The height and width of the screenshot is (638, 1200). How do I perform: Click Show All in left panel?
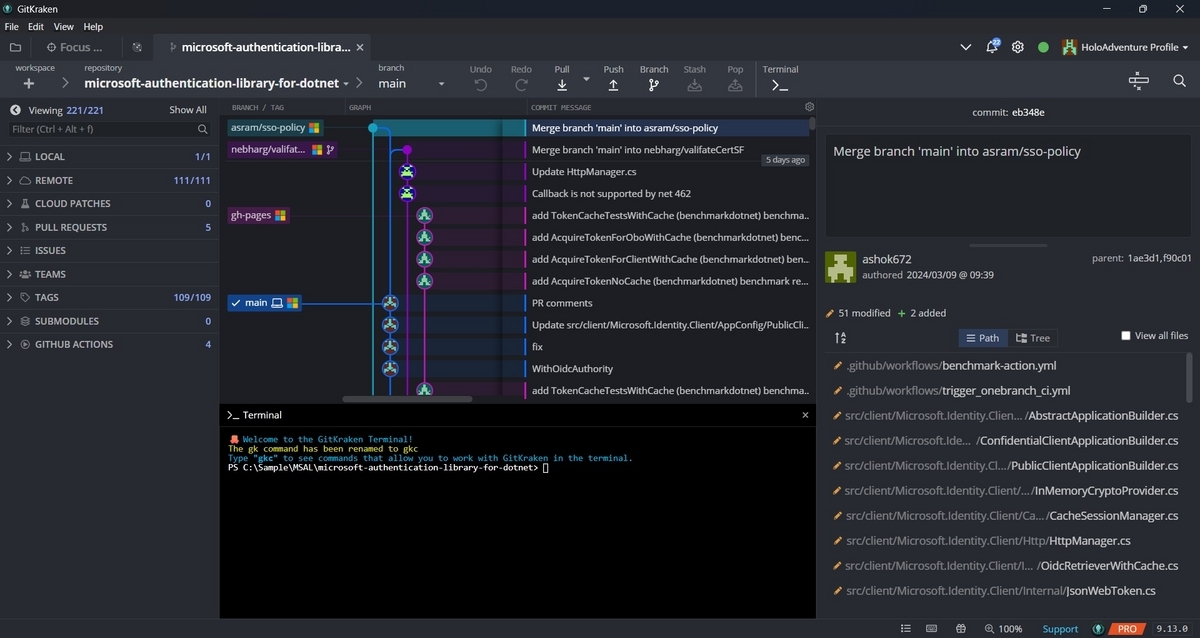(x=188, y=110)
